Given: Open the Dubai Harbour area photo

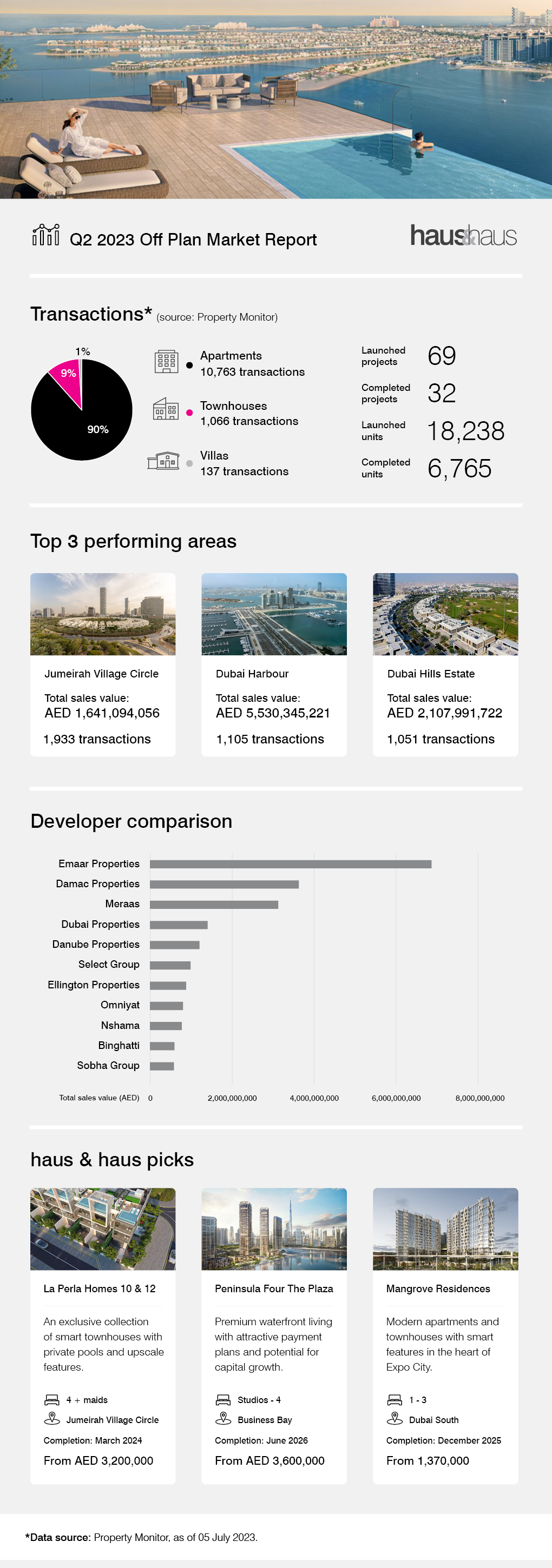Looking at the screenshot, I should pos(274,614).
